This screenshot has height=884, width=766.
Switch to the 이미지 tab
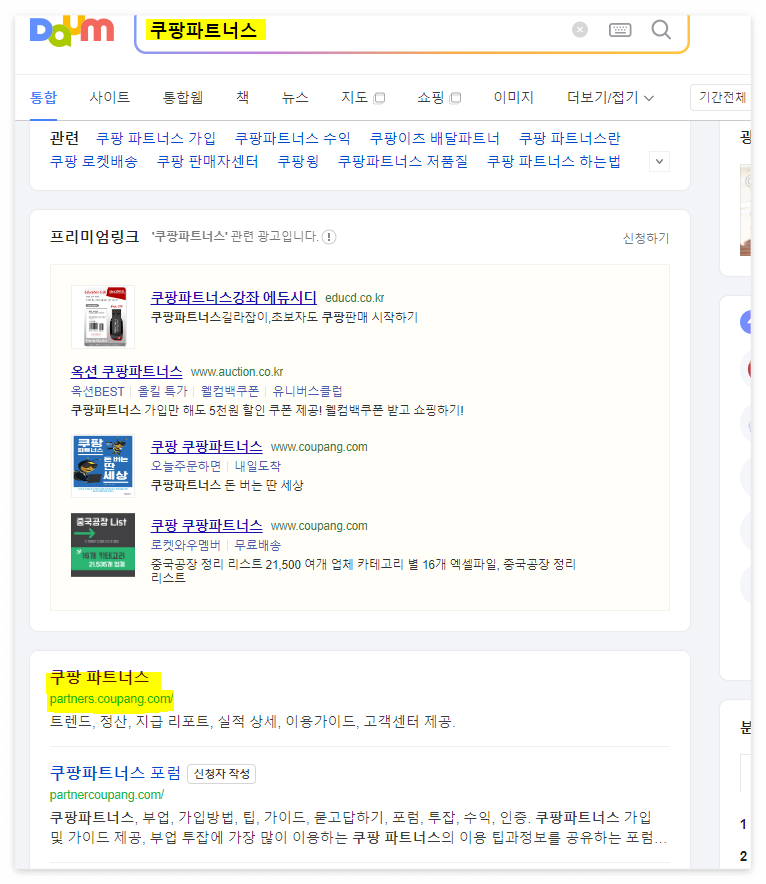[513, 98]
